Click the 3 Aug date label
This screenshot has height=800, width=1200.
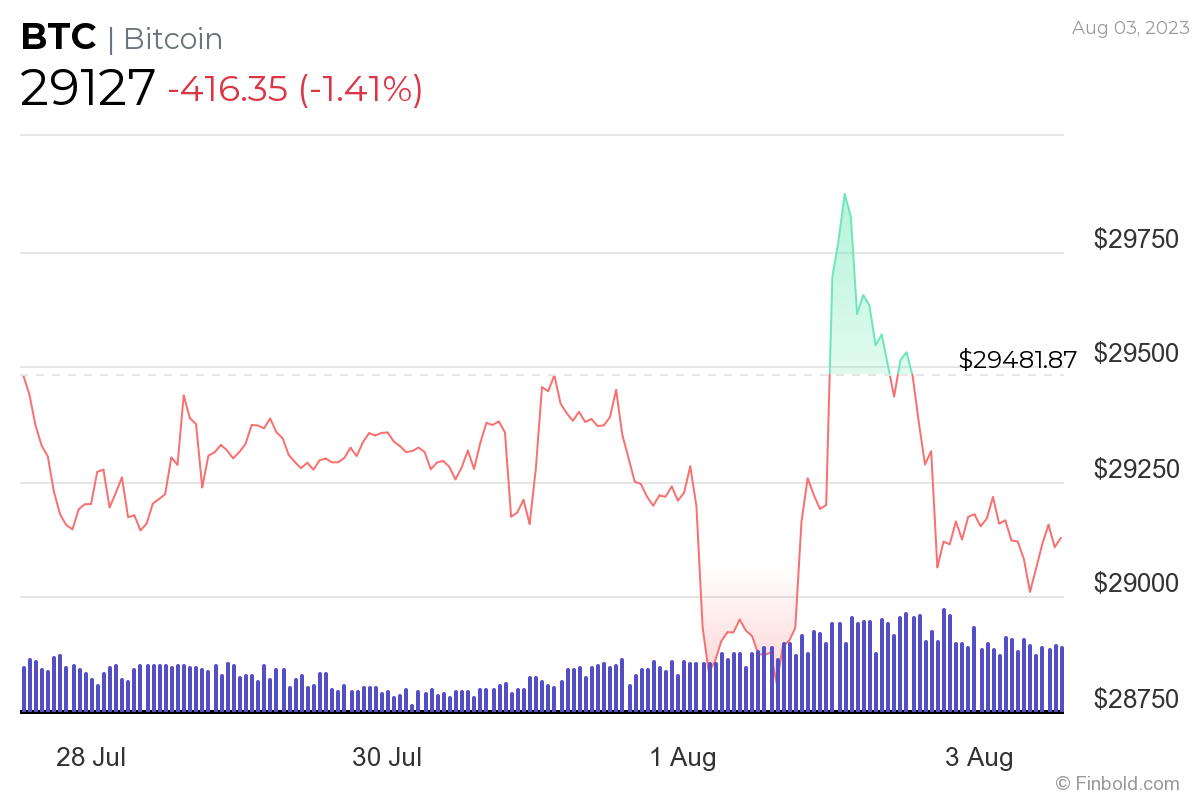coord(980,757)
